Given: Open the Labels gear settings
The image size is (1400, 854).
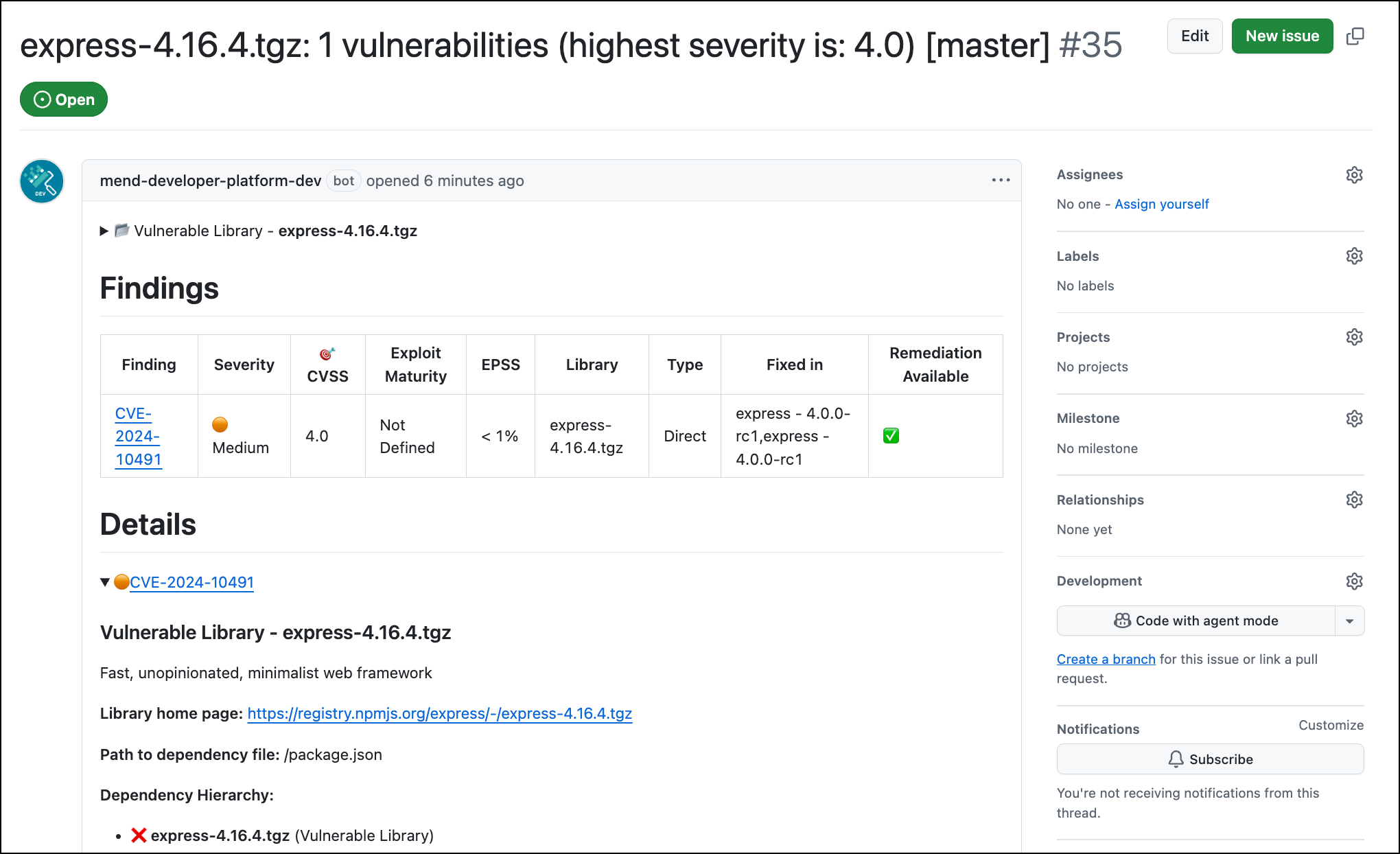Looking at the screenshot, I should point(1354,256).
